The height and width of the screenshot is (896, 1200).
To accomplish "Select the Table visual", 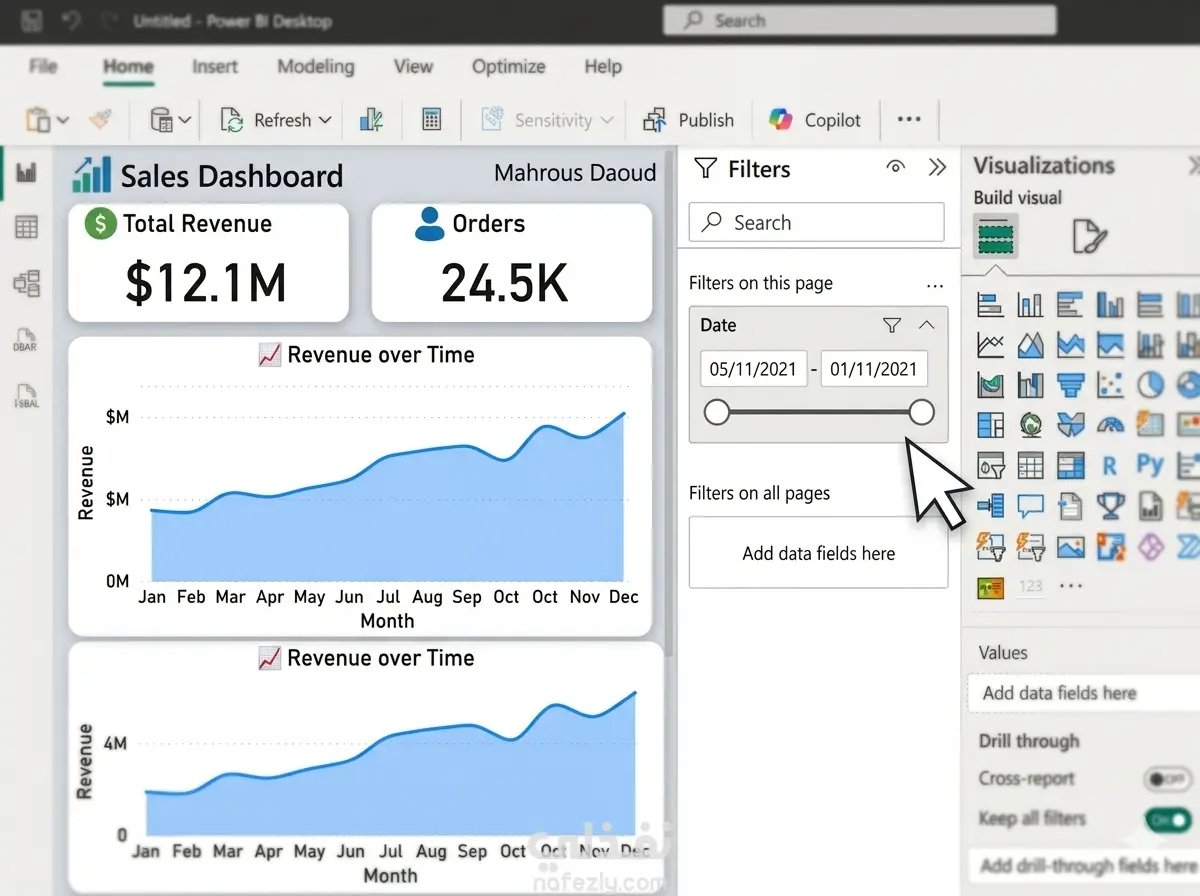I will [x=1031, y=465].
